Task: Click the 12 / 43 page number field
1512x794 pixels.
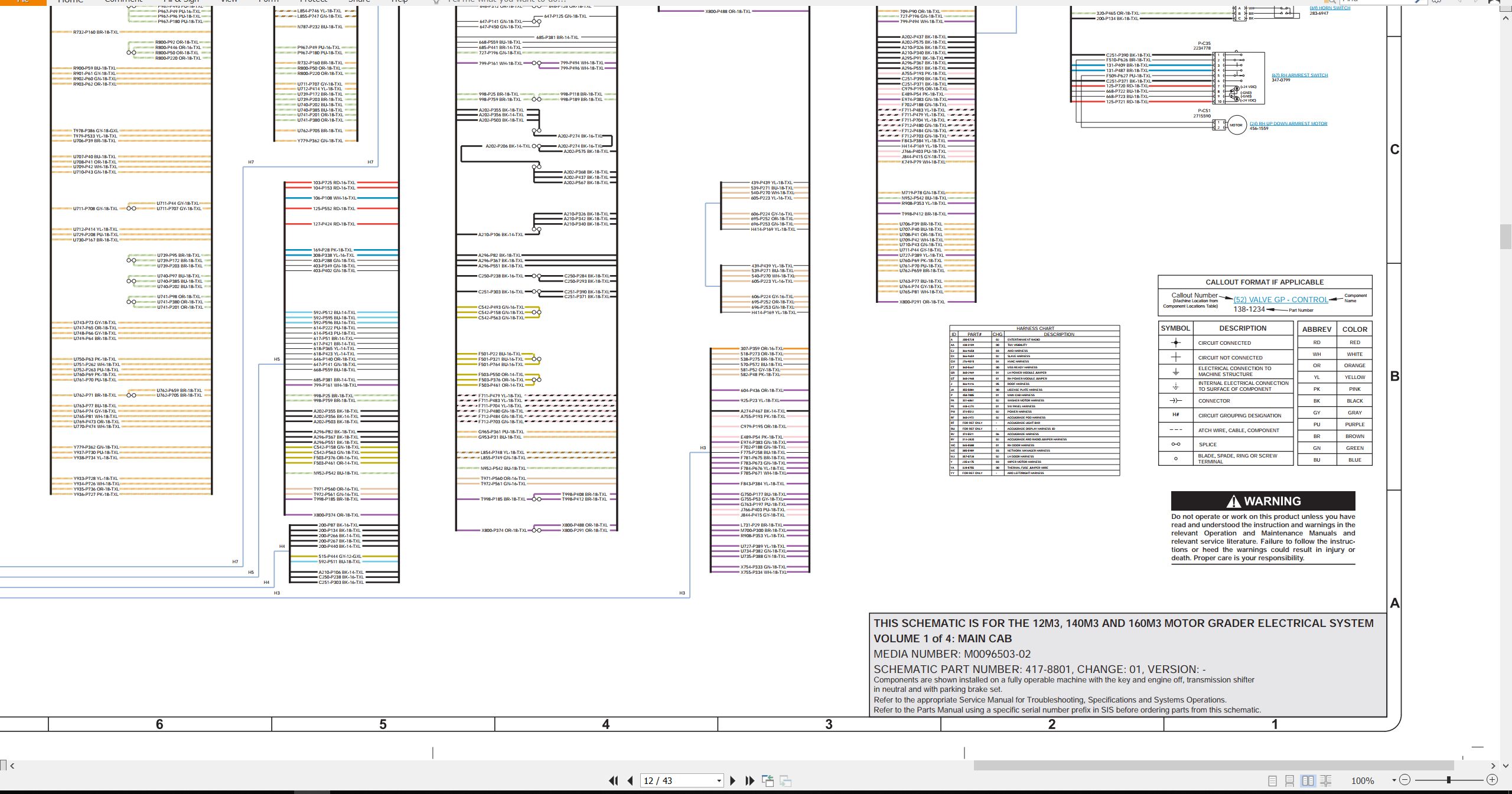Action: click(x=677, y=780)
